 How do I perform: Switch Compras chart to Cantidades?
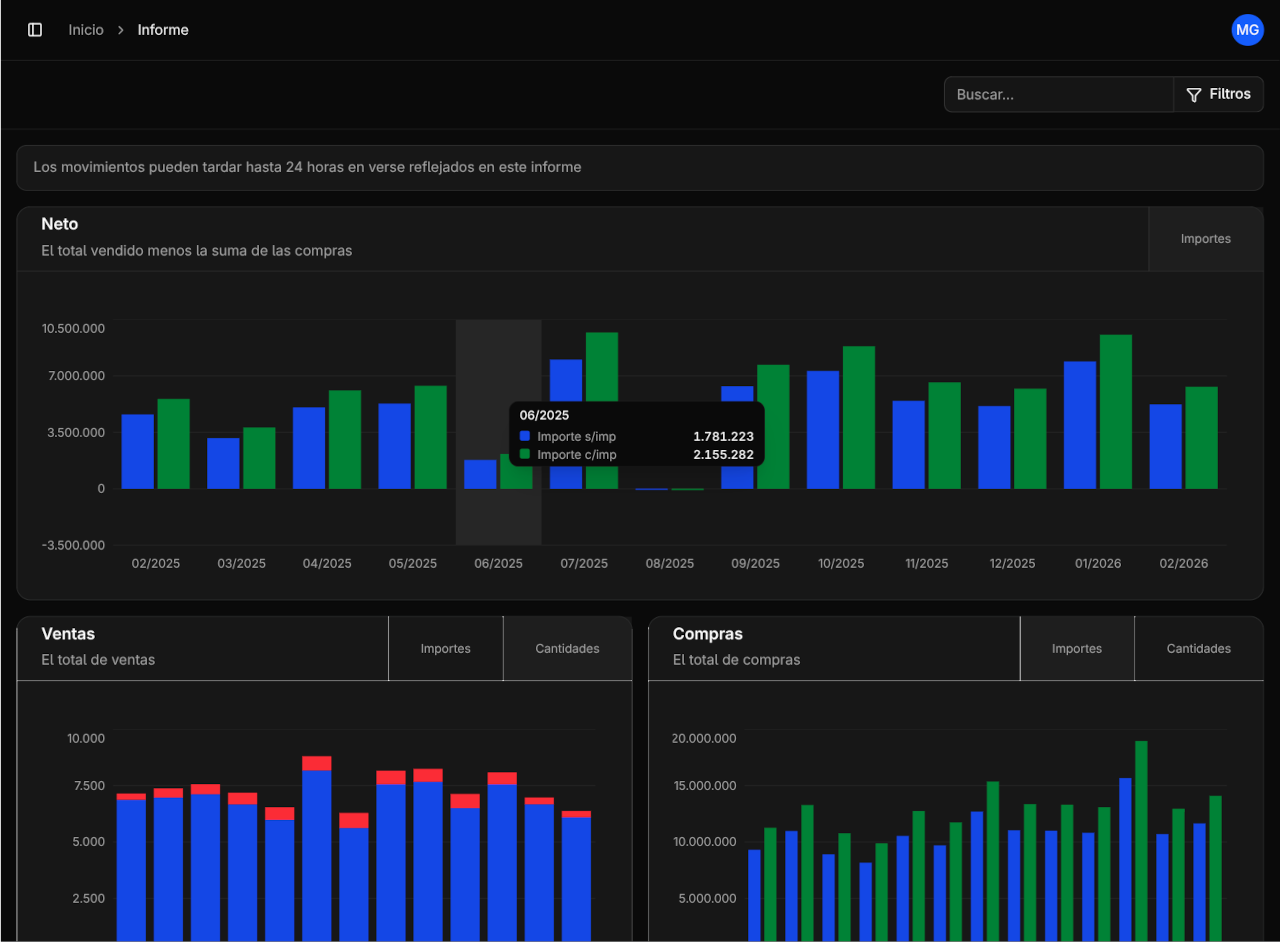click(1198, 649)
